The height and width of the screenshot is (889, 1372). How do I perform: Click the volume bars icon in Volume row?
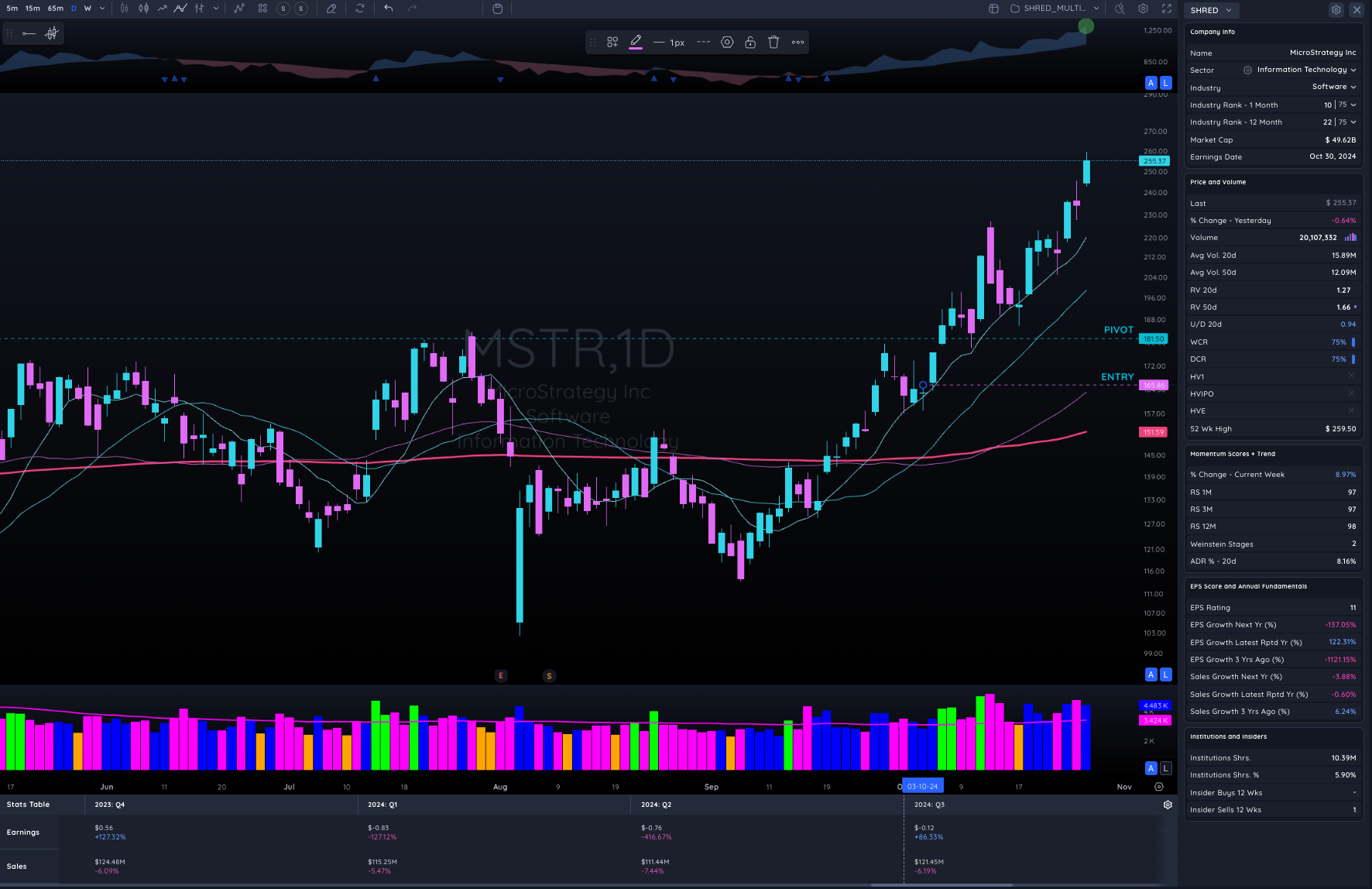coord(1350,238)
